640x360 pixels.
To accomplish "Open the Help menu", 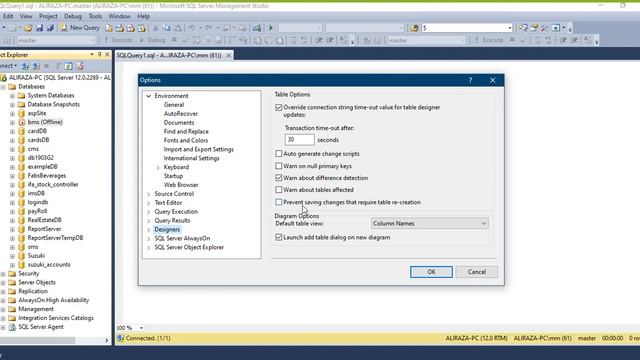I will pyautogui.click(x=143, y=16).
